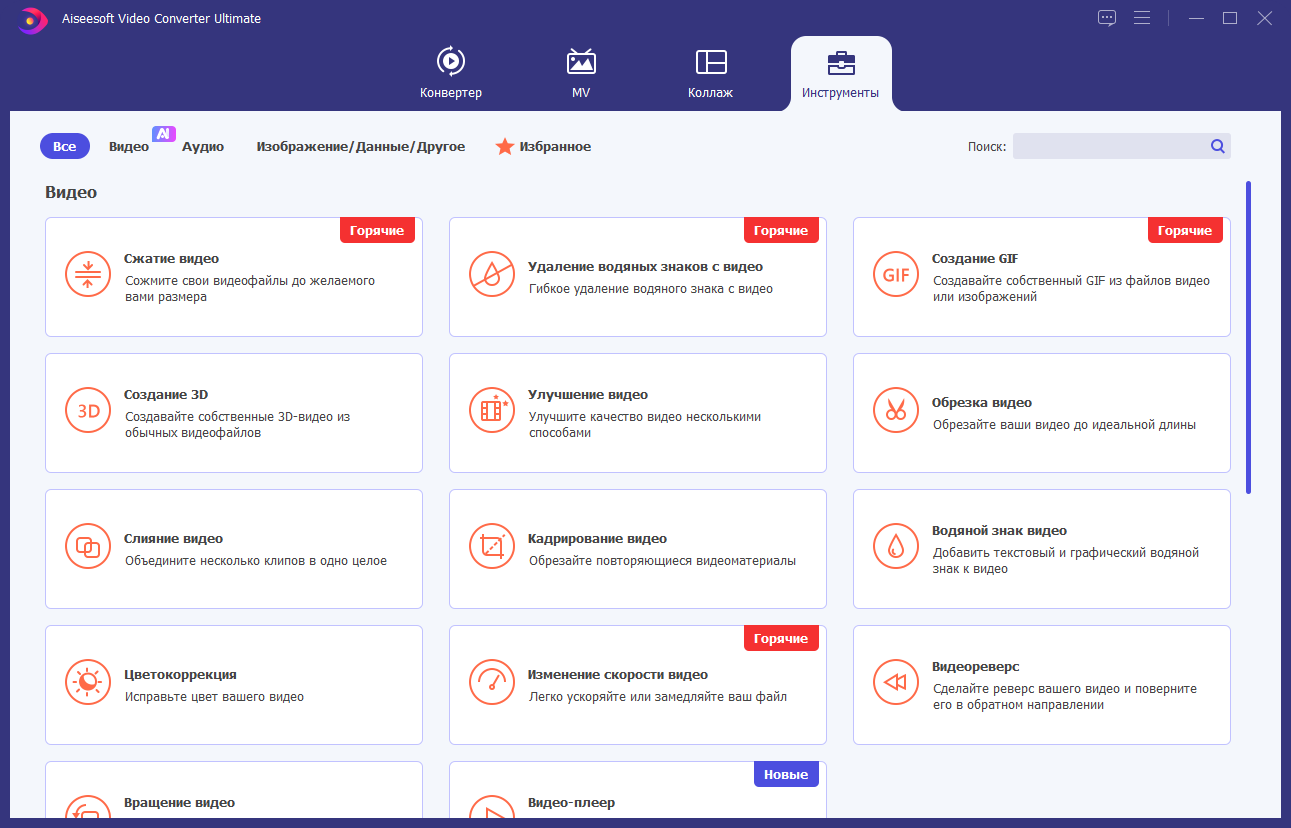Click the Цветокоррекция sun icon
The height and width of the screenshot is (828, 1291).
[89, 682]
